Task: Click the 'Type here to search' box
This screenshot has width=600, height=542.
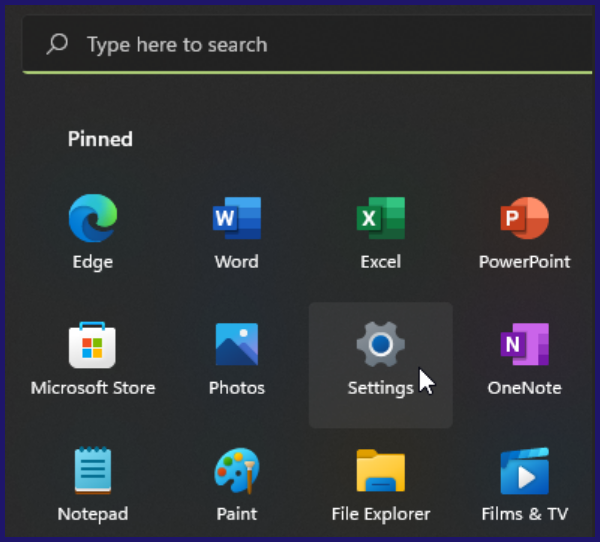Action: coord(307,44)
